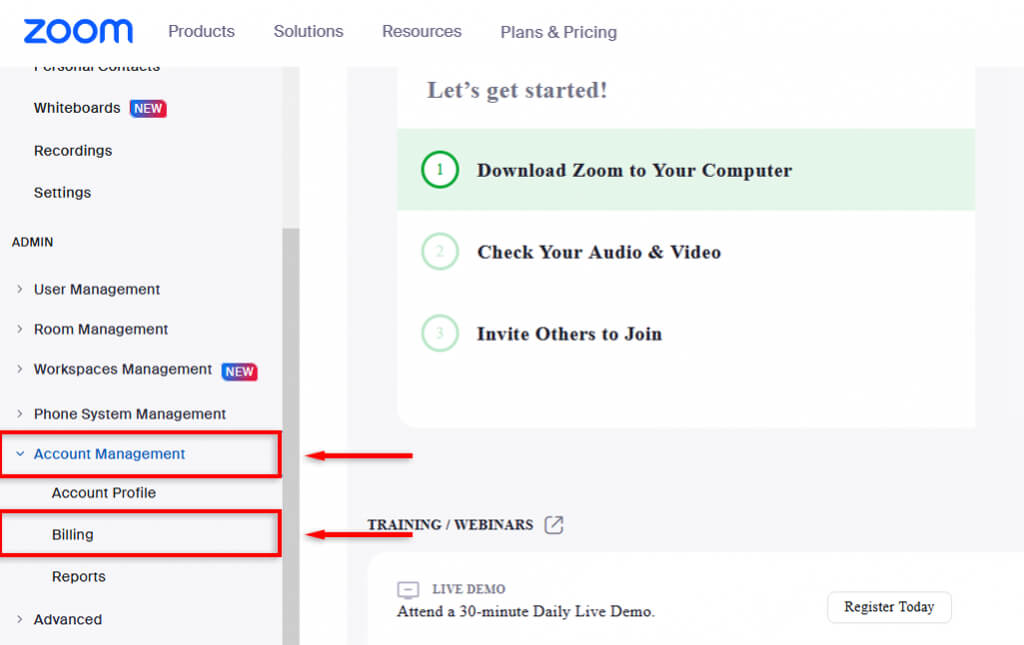Open the Training / Webinars external link icon
1024x645 pixels.
tap(554, 525)
